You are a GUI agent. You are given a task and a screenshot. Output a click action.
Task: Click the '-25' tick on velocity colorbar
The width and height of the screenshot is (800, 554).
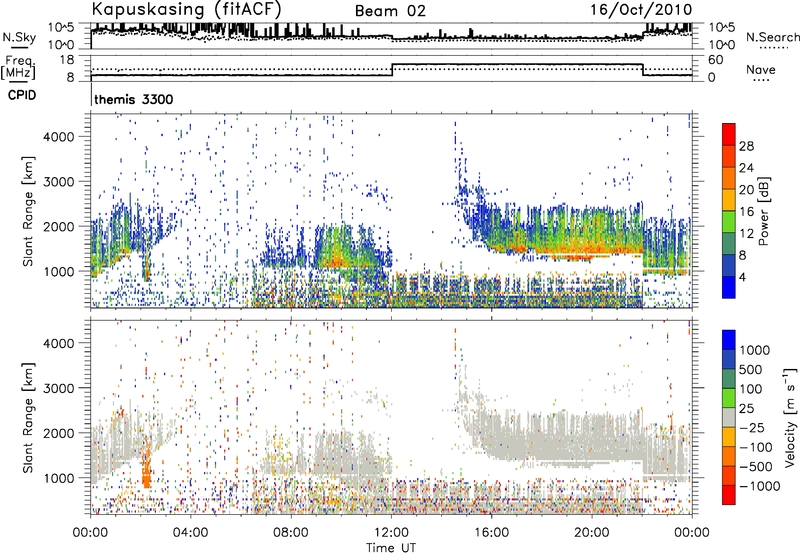click(x=752, y=427)
